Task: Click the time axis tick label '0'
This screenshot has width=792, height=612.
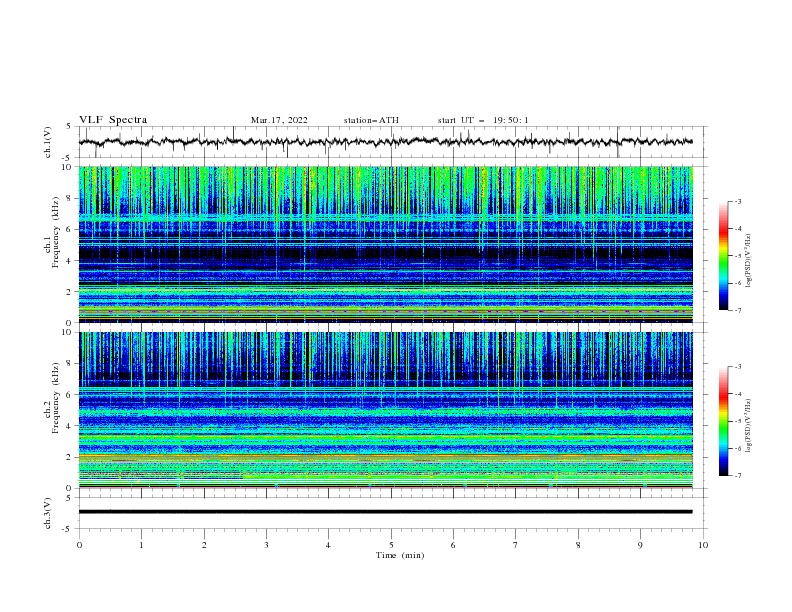Action: [79, 545]
